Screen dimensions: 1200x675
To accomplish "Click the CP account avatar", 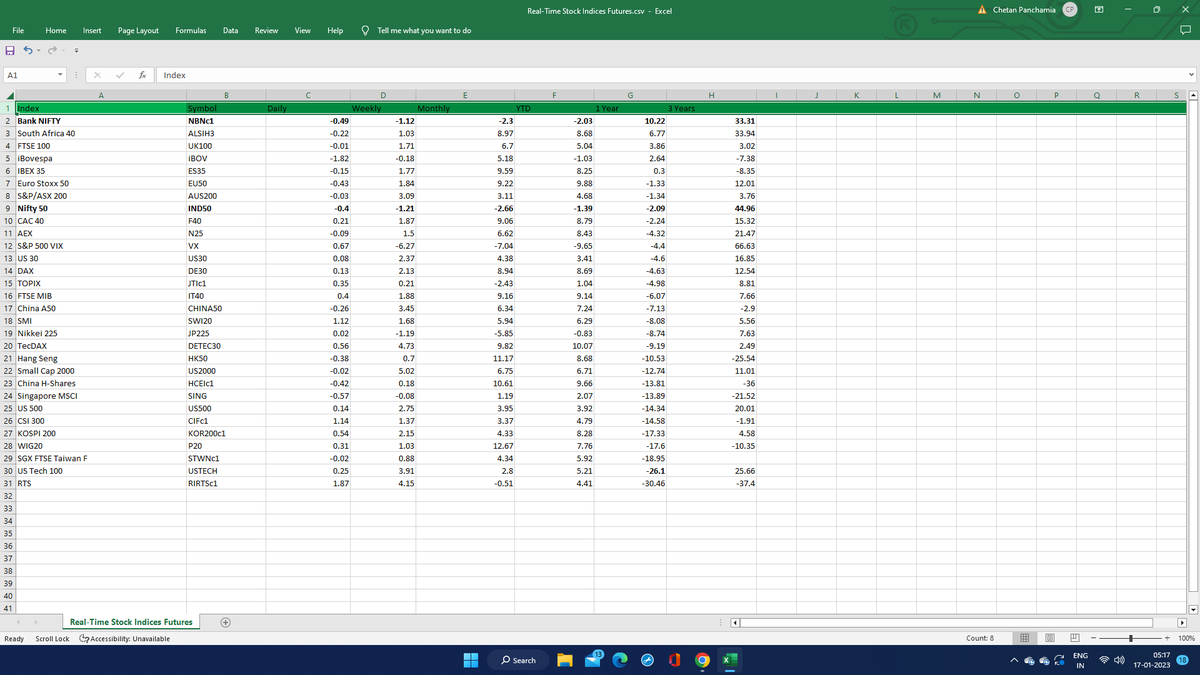I will coord(1069,10).
